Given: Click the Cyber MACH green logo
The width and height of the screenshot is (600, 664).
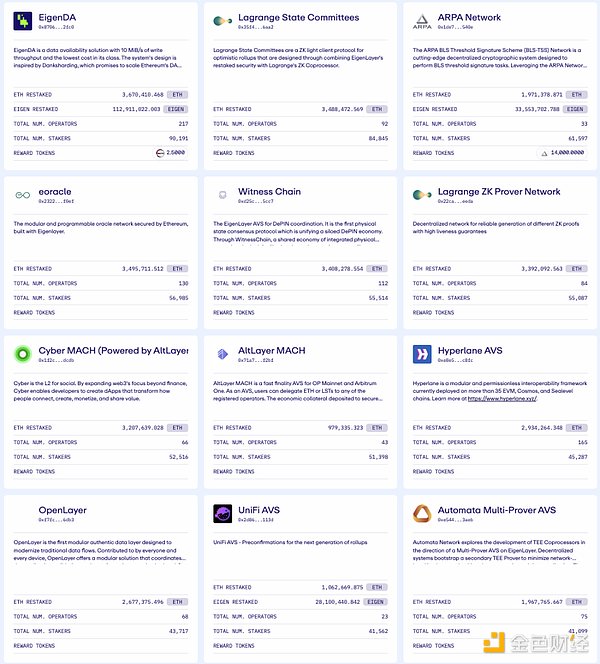Looking at the screenshot, I should point(22,354).
